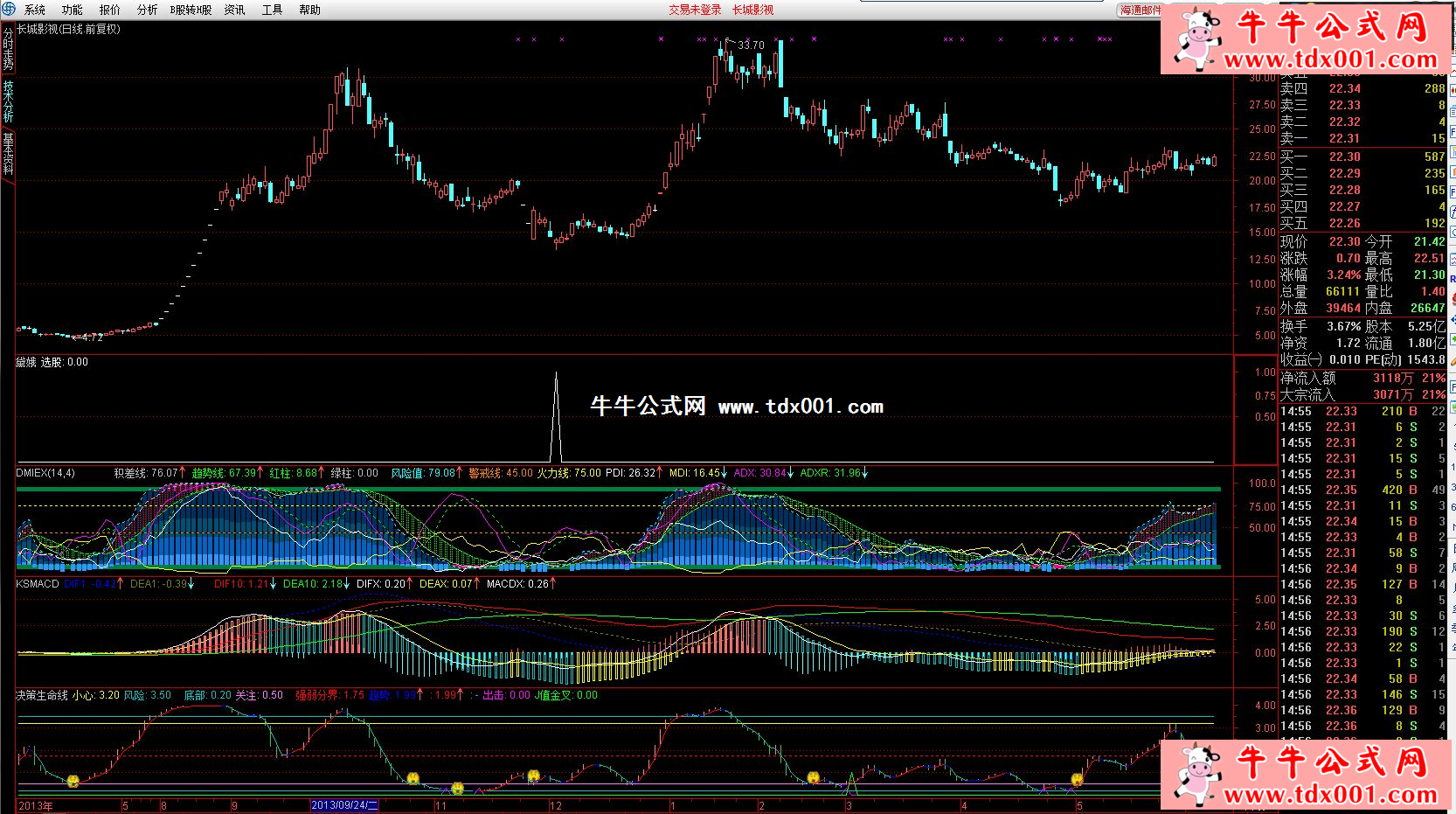
Task: Click the 大宗流入 3071万 row
Action: point(1362,394)
